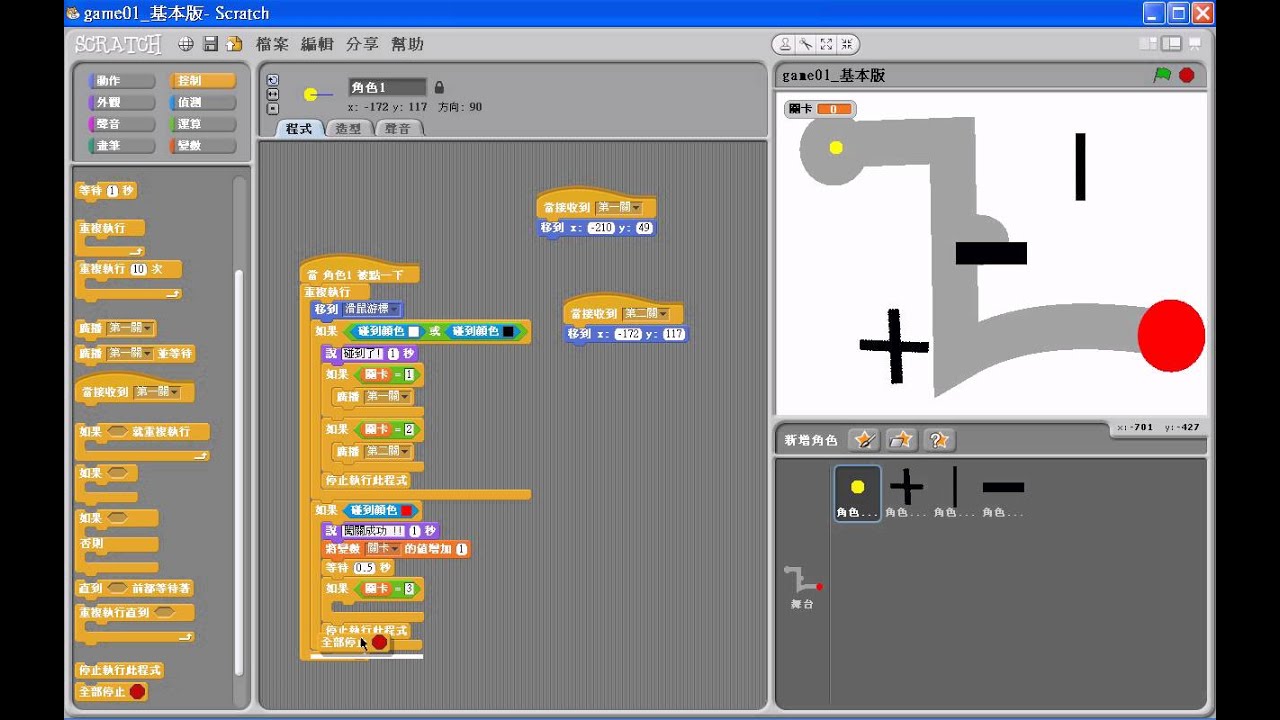
Task: Switch to the 聲音 tab
Action: [398, 128]
